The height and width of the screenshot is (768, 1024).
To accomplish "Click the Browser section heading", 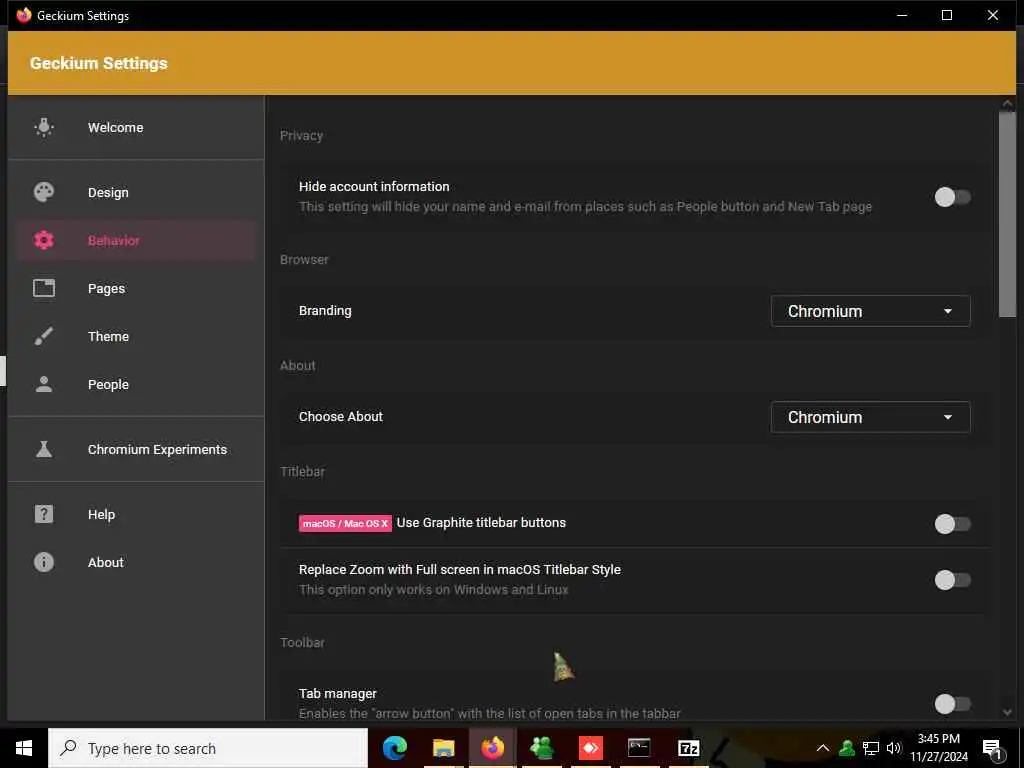I will [304, 259].
